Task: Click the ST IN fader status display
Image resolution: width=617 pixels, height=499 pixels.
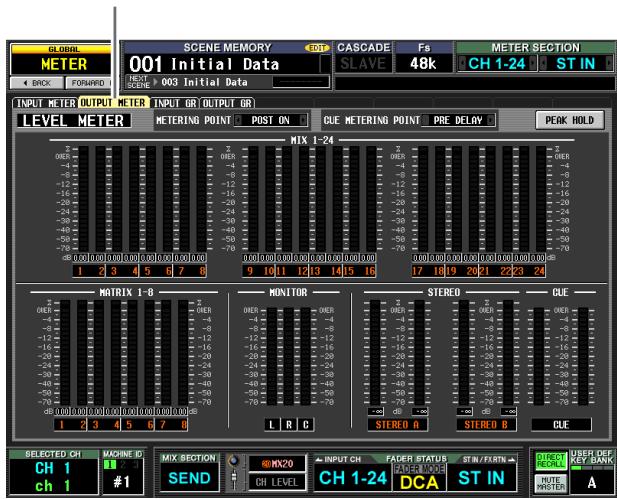Action: tap(481, 478)
